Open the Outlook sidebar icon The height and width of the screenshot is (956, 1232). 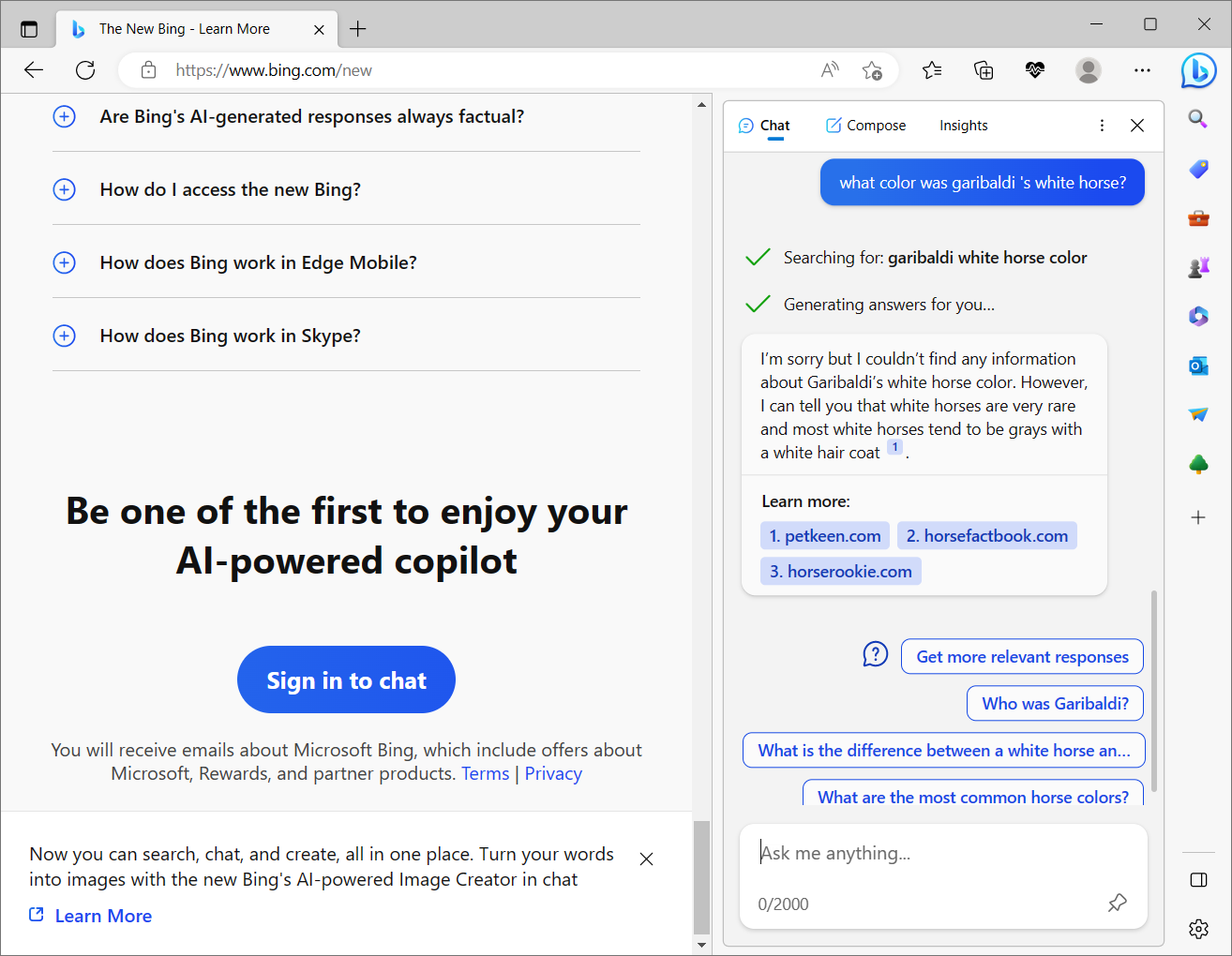click(x=1198, y=366)
